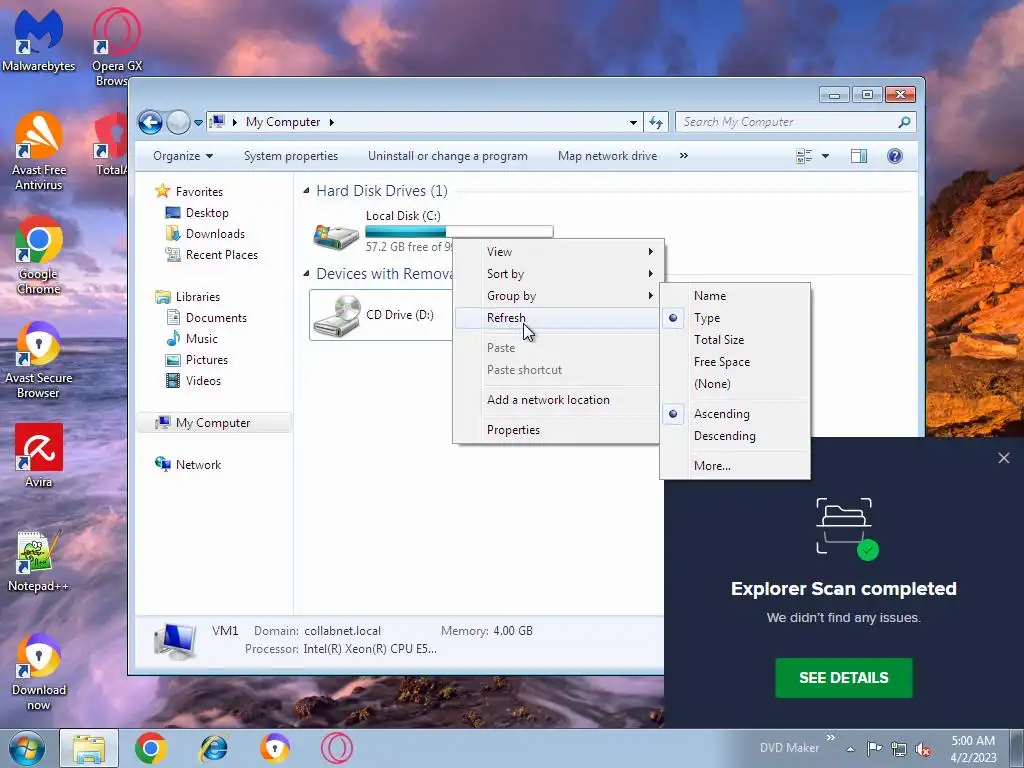This screenshot has height=768, width=1024.
Task: Click the muted volume tray icon
Action: [923, 749]
